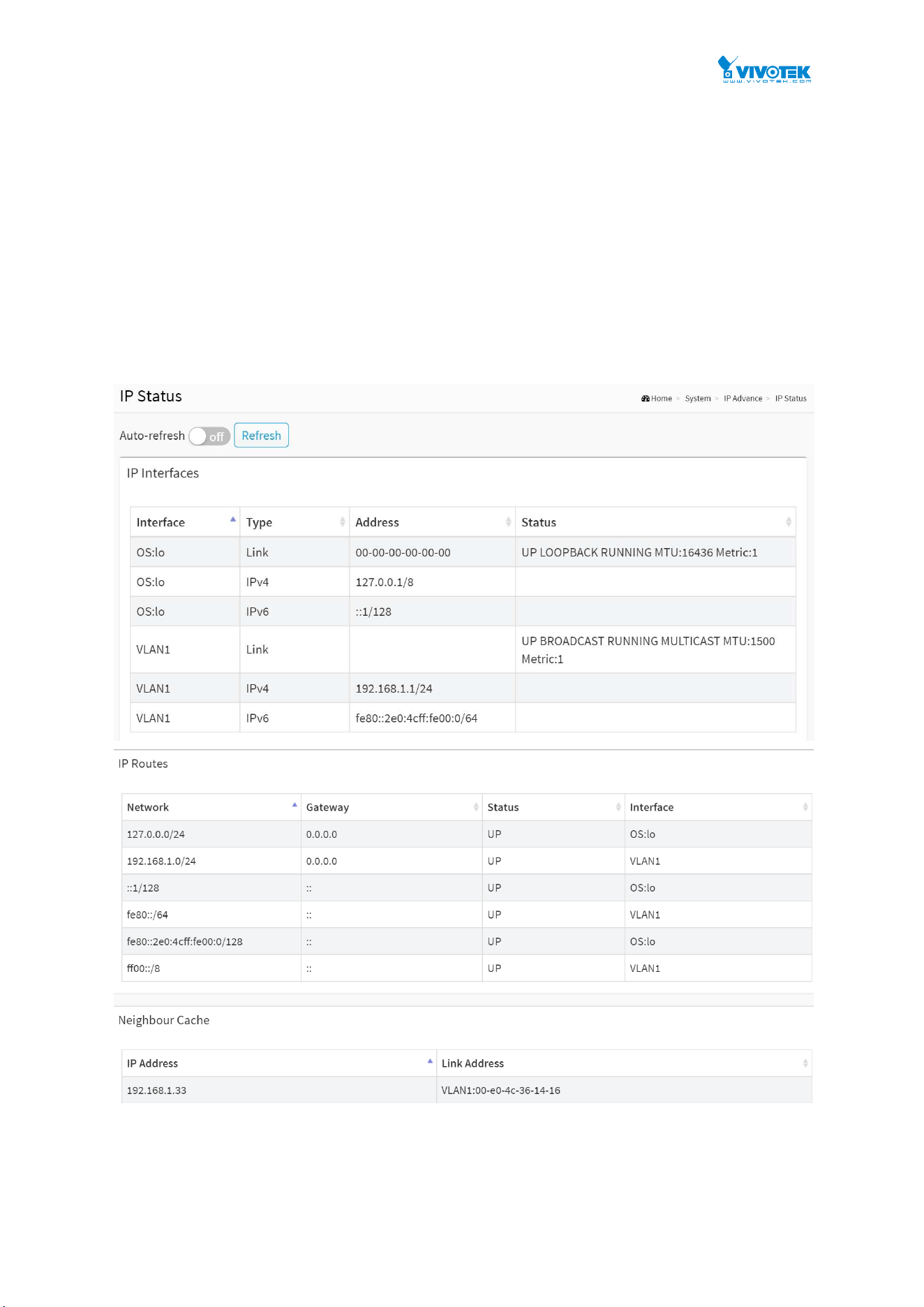Image resolution: width=924 pixels, height=1307 pixels.
Task: Click the link address VLAN1:00-e0-4c-36-14-16
Action: (500, 1091)
